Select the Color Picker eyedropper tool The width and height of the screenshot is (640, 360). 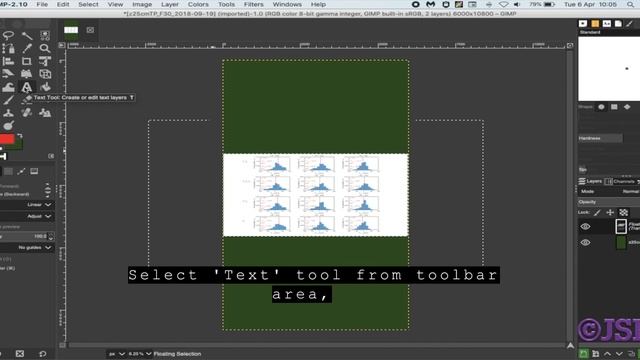[x=27, y=49]
